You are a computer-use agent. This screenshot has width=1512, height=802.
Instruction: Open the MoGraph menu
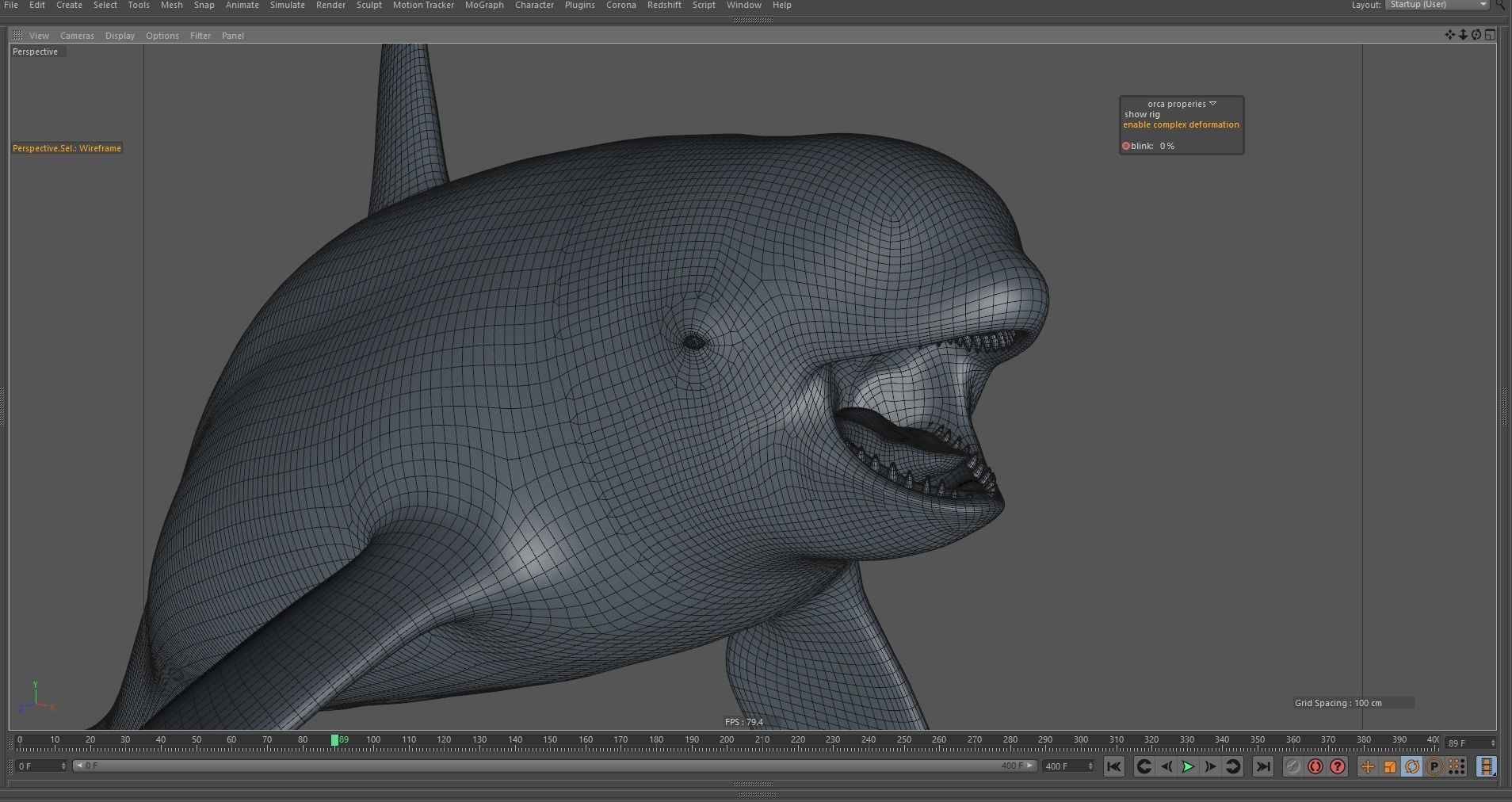click(x=484, y=5)
